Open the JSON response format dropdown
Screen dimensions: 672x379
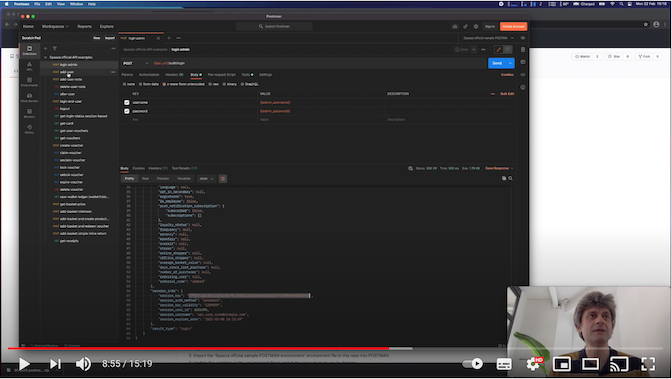[x=206, y=178]
